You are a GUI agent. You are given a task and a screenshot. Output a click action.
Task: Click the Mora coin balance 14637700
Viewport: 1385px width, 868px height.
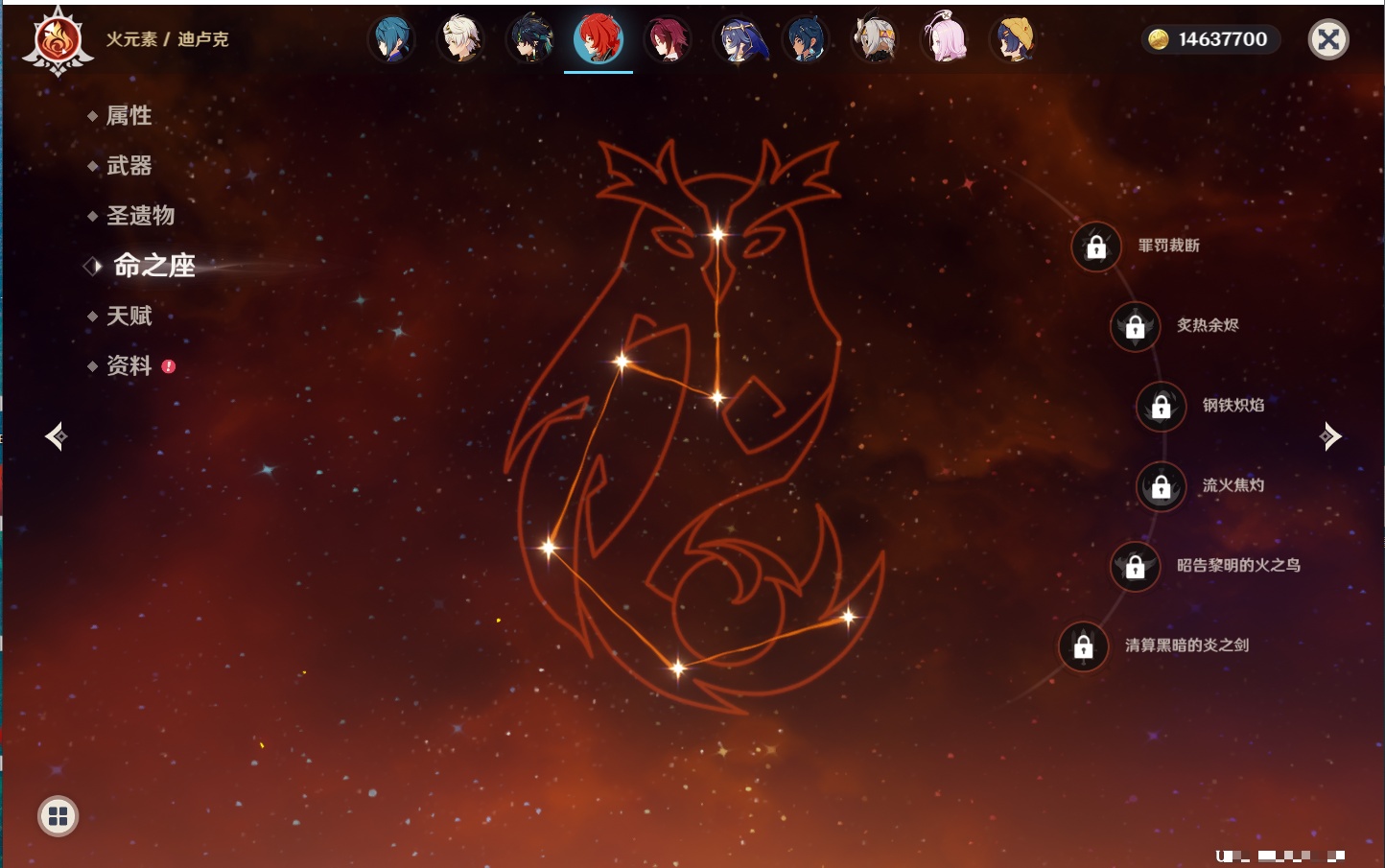pos(1210,39)
